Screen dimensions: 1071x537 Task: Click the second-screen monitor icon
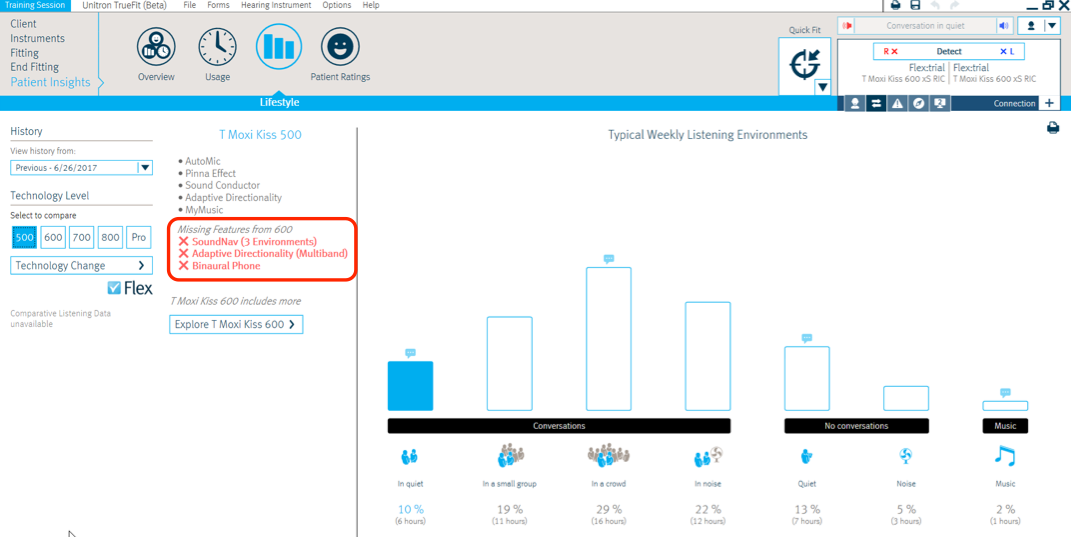[940, 103]
